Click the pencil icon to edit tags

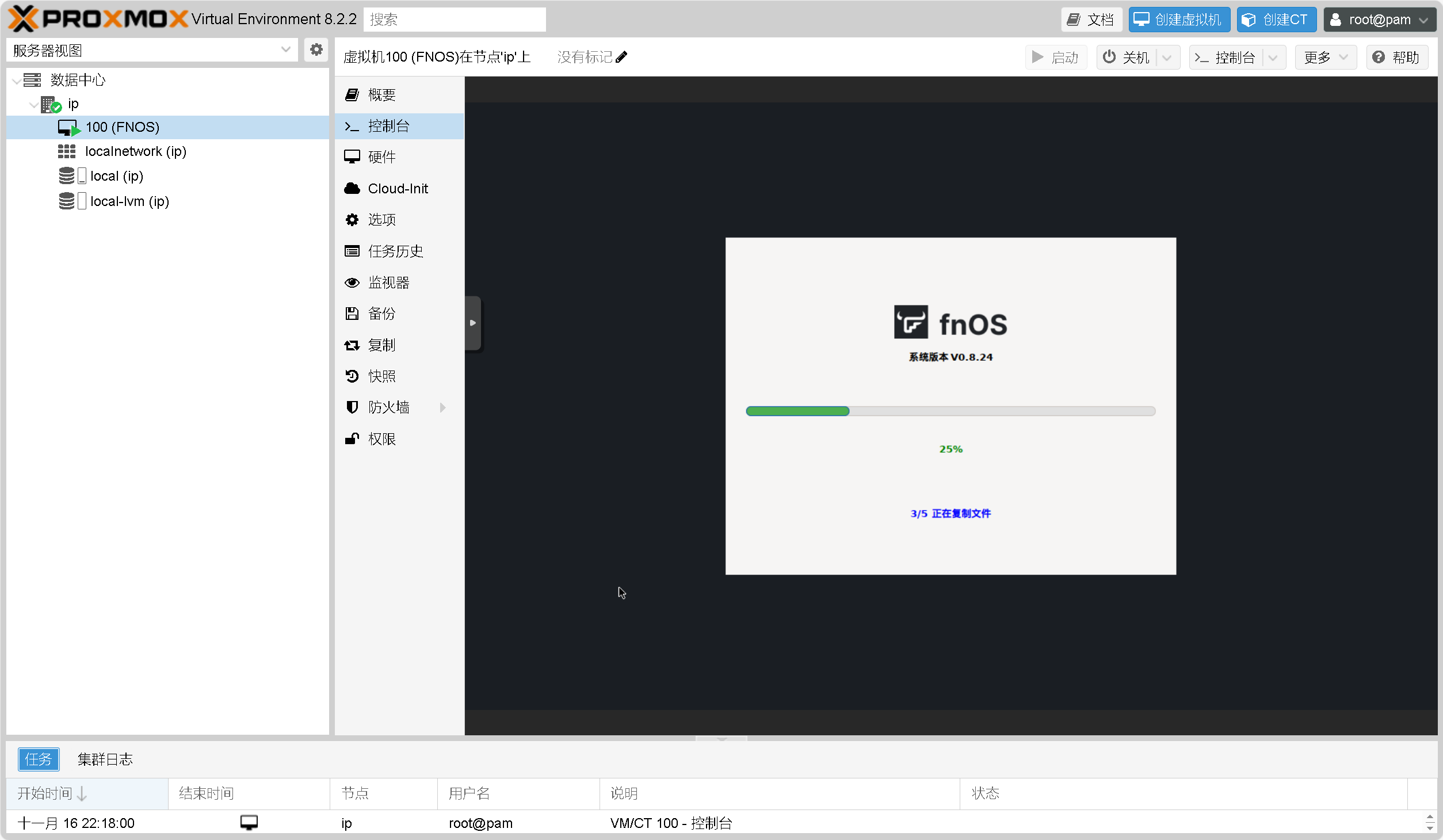pyautogui.click(x=621, y=57)
